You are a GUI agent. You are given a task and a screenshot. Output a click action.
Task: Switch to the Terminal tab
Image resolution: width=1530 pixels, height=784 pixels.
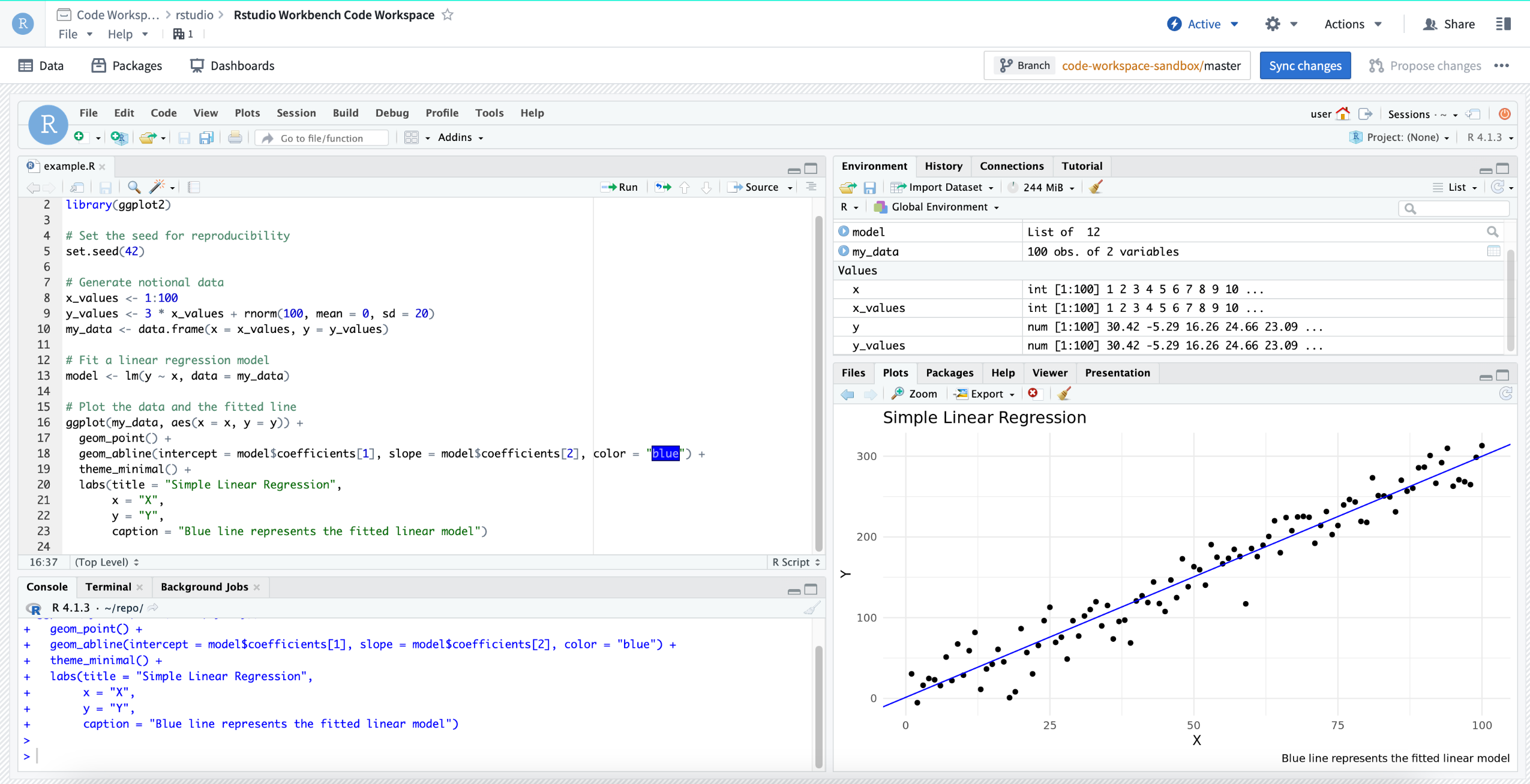click(108, 587)
